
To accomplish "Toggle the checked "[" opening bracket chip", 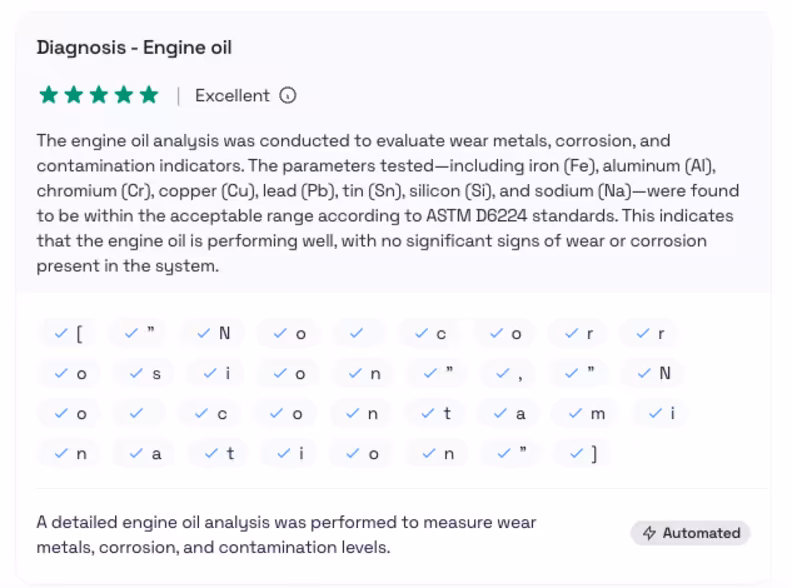I will (69, 334).
